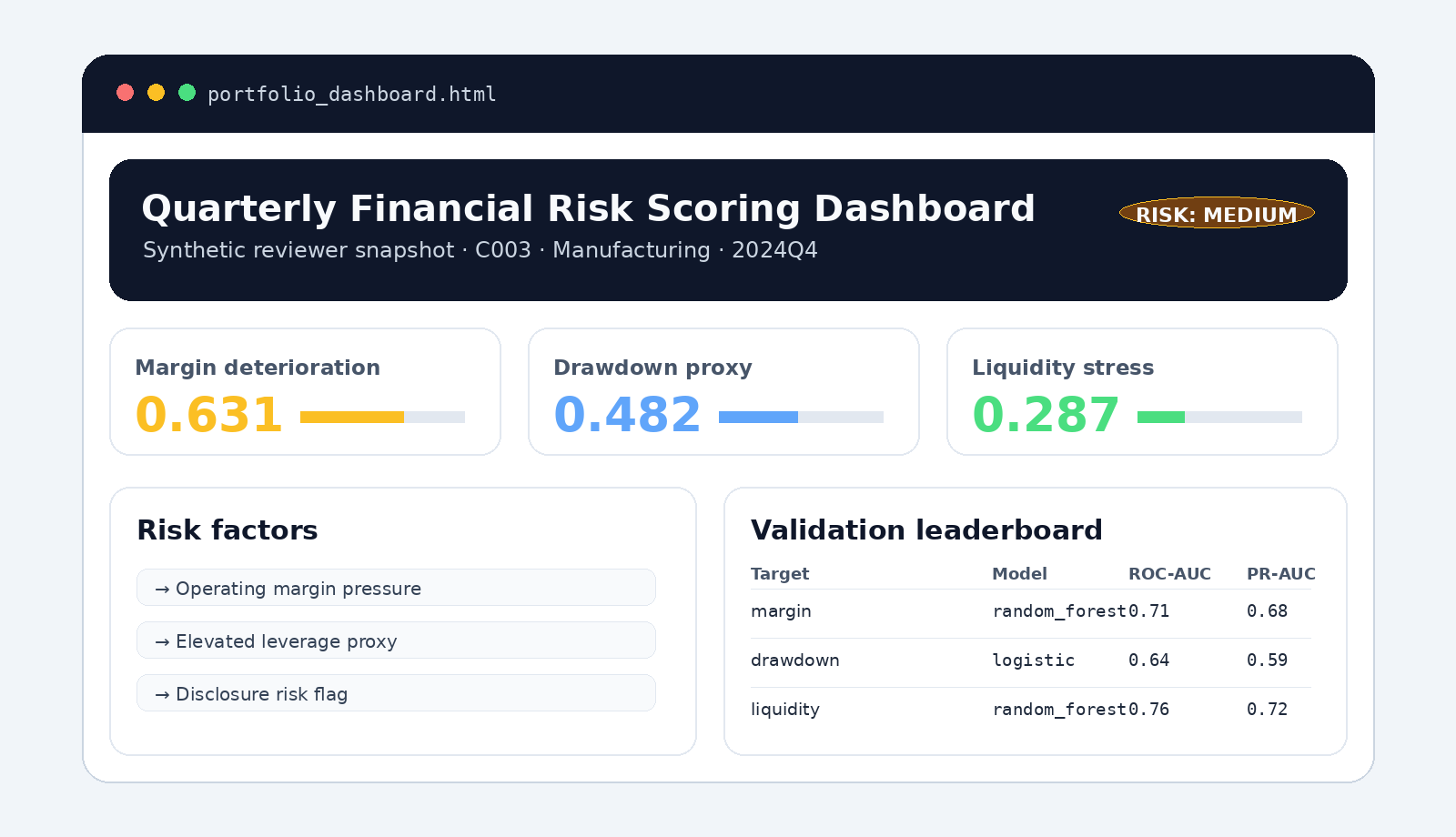Click the green liquidity stress progress bar
Screen dimensions: 1456x837
[x=1219, y=418]
